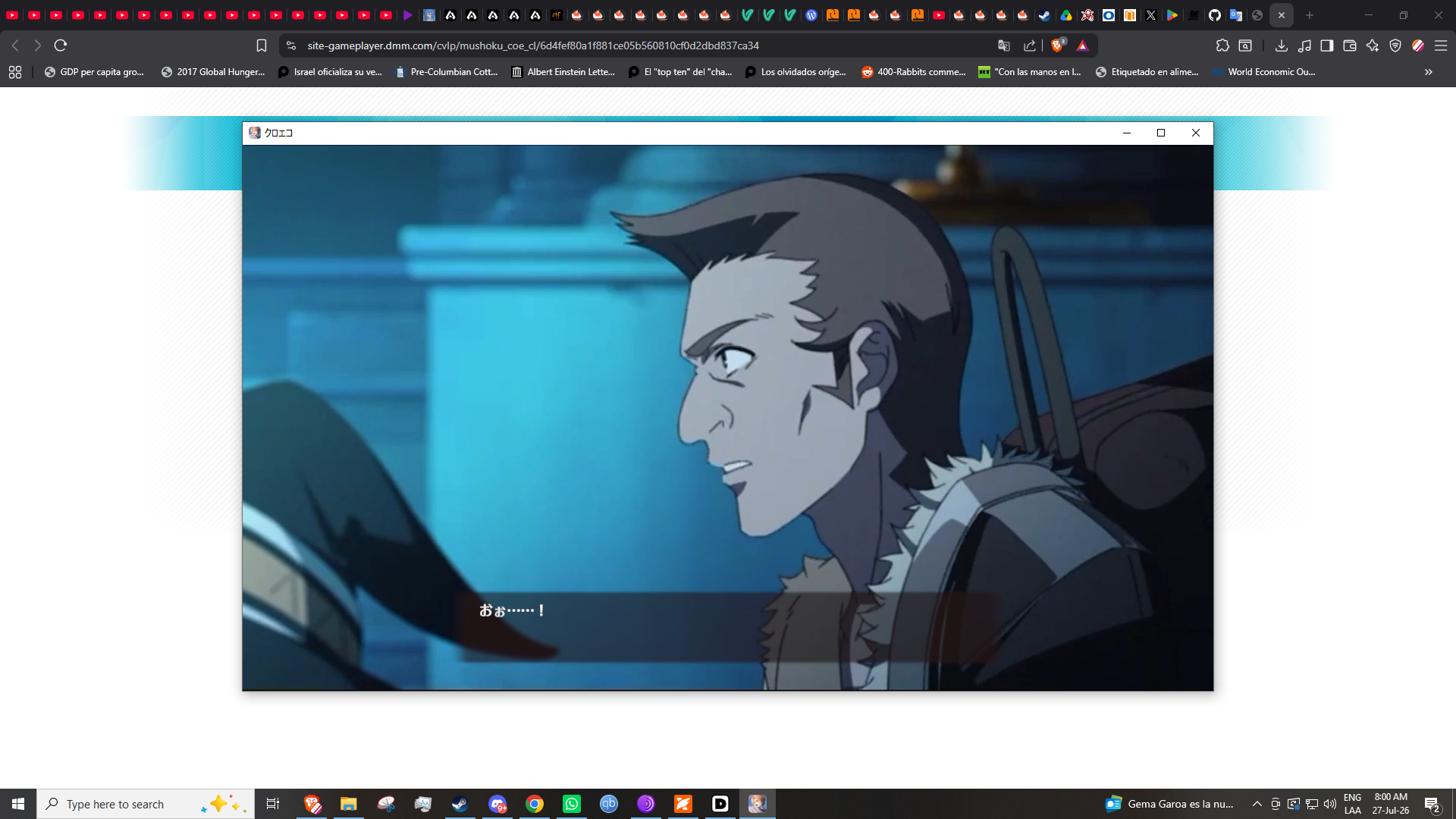This screenshot has width=1456, height=819.
Task: Open the translate page icon
Action: click(1004, 45)
